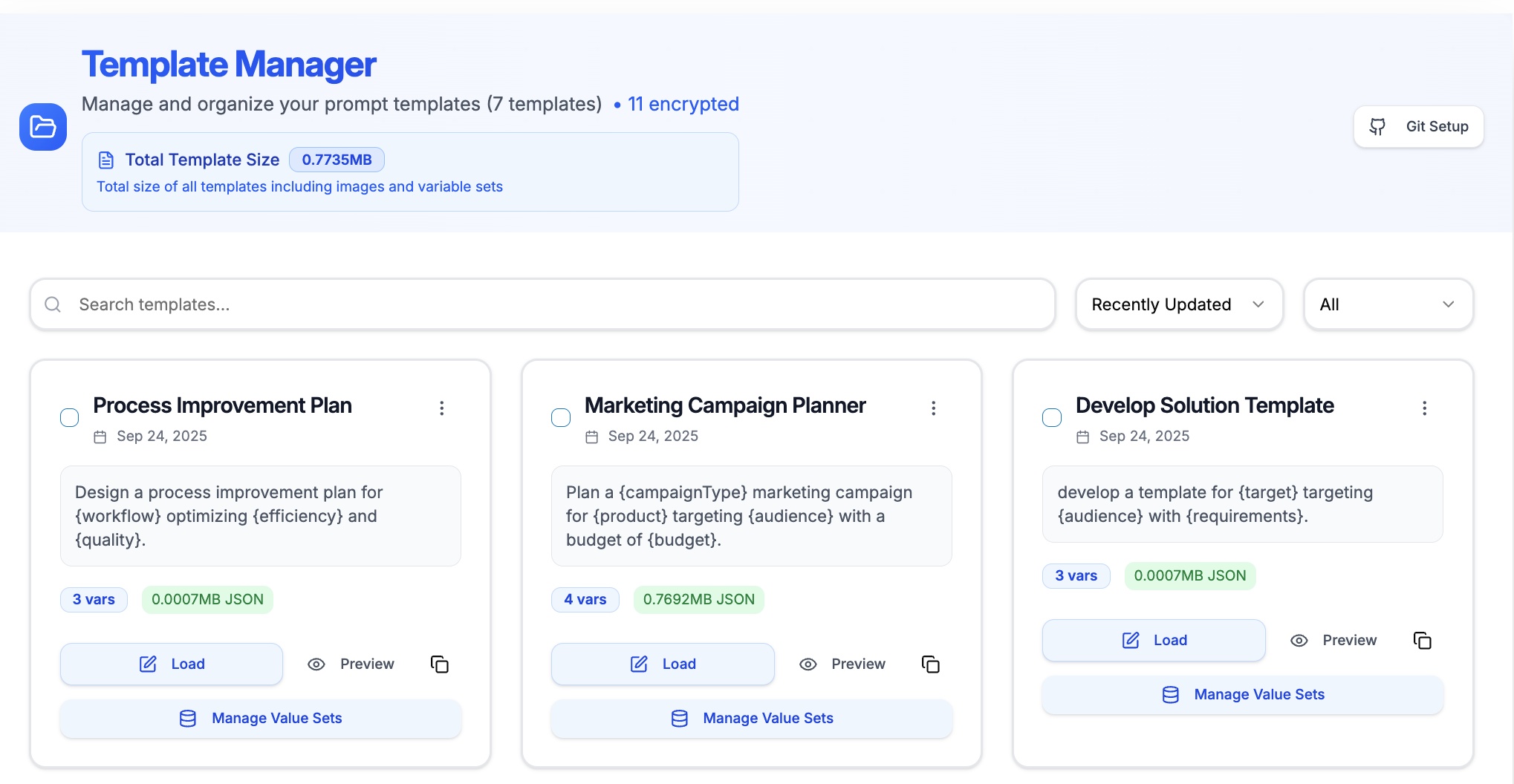
Task: Click the 11 encrypted link
Action: 683,104
